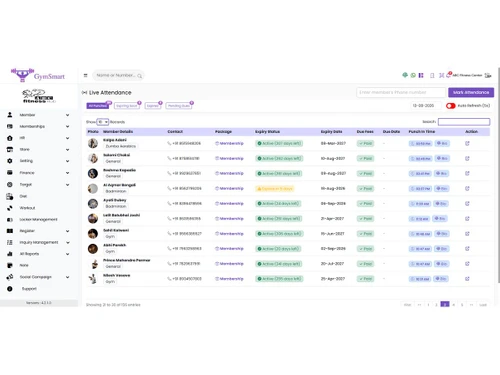Click the WhatsApp icon in top bar
Image resolution: width=500 pixels, height=375 pixels.
413,75
